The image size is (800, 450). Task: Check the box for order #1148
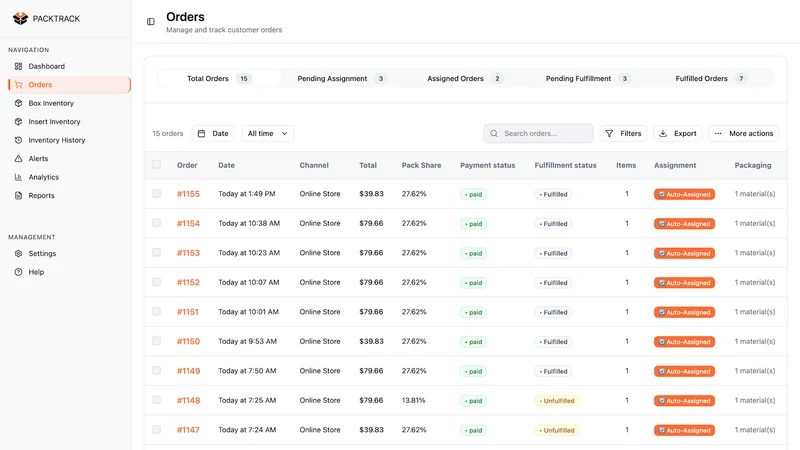157,400
